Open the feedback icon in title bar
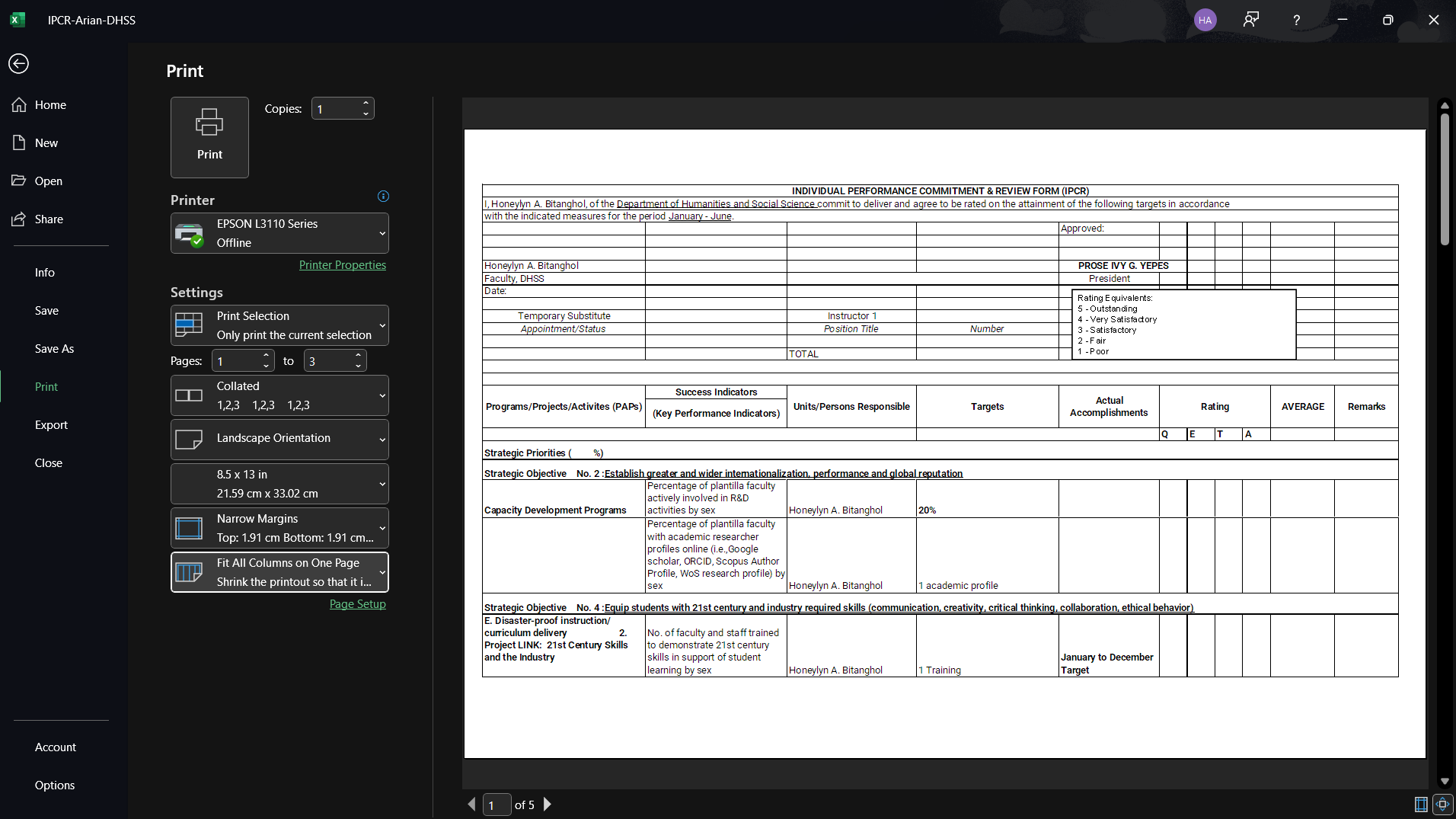1456x819 pixels. coord(1250,20)
